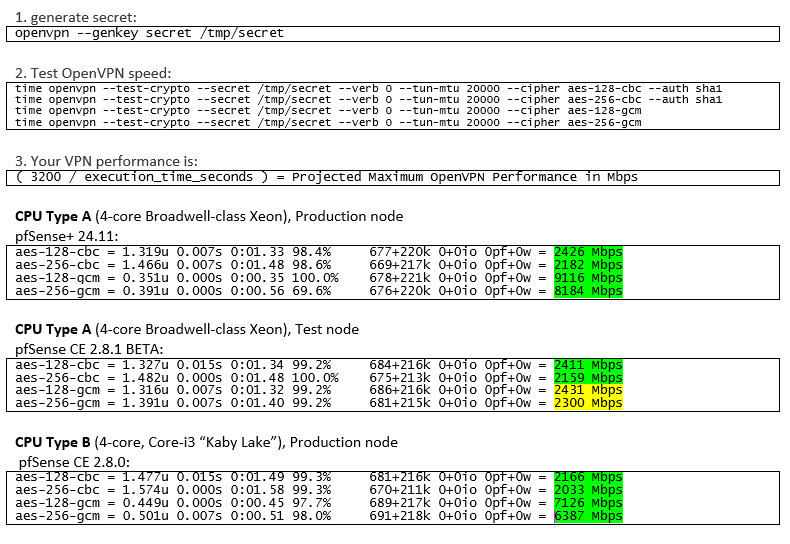Screen dimensions: 790x544
Task: Click the 'pfSense CE 2.8.0:' label
Action: coord(75,462)
